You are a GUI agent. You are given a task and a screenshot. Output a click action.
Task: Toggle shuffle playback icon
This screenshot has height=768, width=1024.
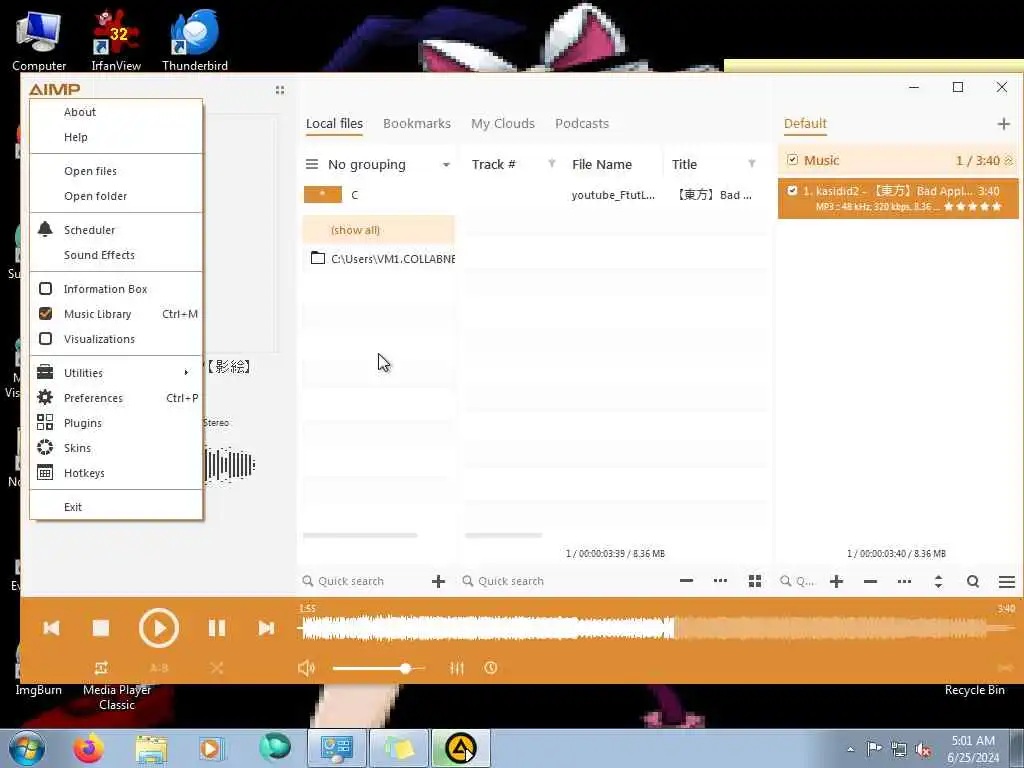pos(217,668)
